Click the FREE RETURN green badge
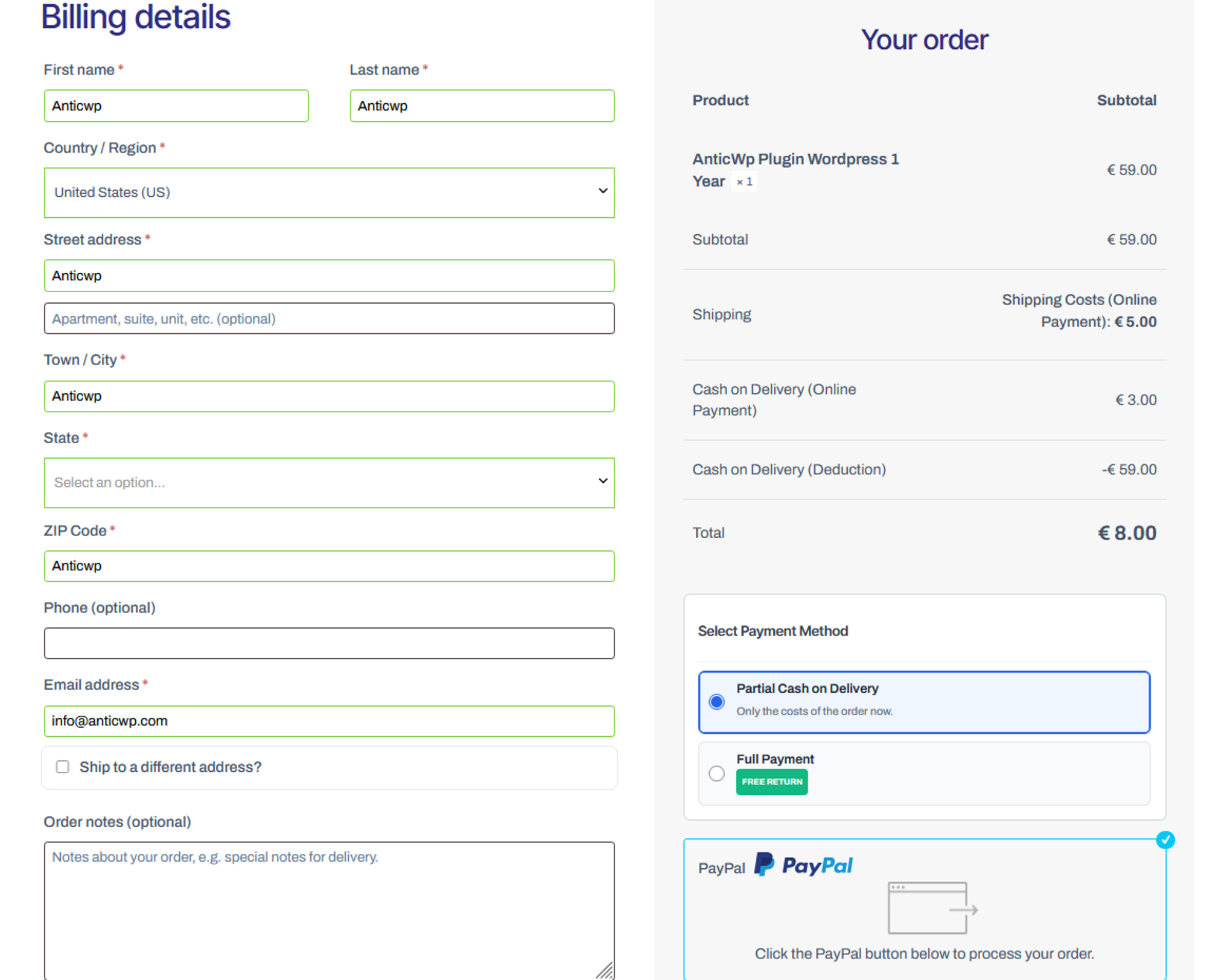This screenshot has width=1207, height=980. coord(771,782)
